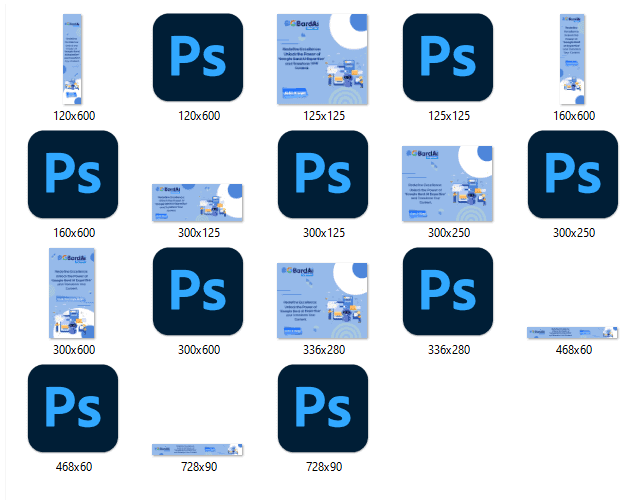This screenshot has height=500, width=638.
Task: Click the "468x60" name under the banner thumbnail
Action: [574, 349]
